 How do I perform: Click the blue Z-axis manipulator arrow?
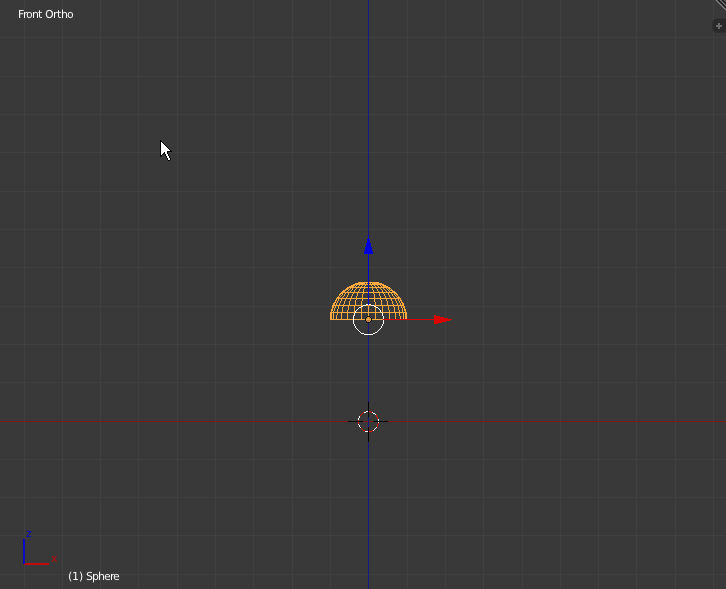[368, 246]
